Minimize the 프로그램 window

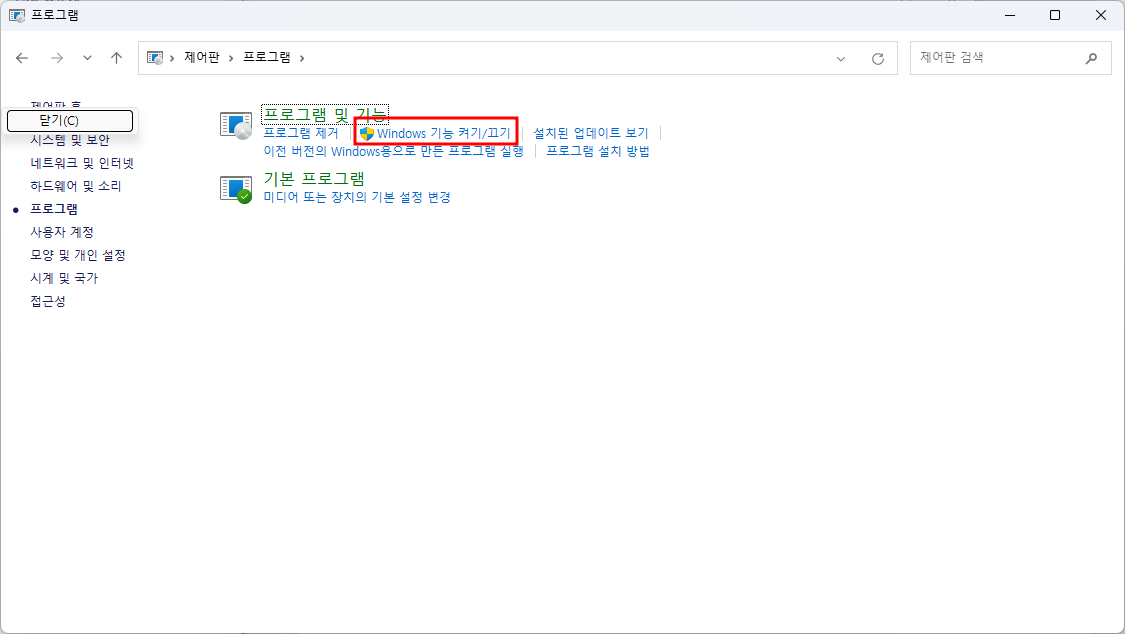[1010, 15]
